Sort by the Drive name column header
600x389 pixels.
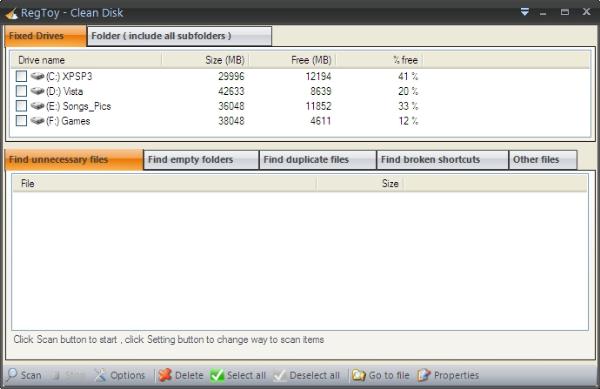click(86, 60)
